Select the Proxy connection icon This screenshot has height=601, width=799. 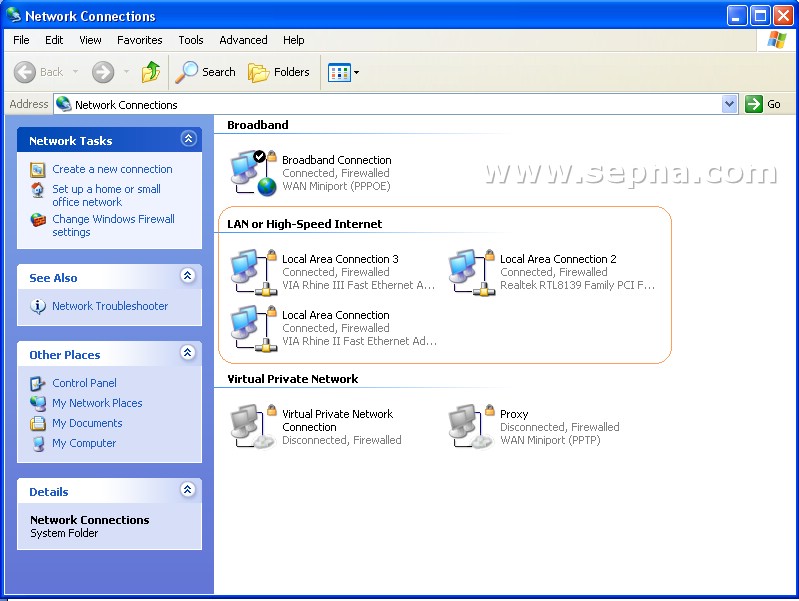click(x=471, y=427)
